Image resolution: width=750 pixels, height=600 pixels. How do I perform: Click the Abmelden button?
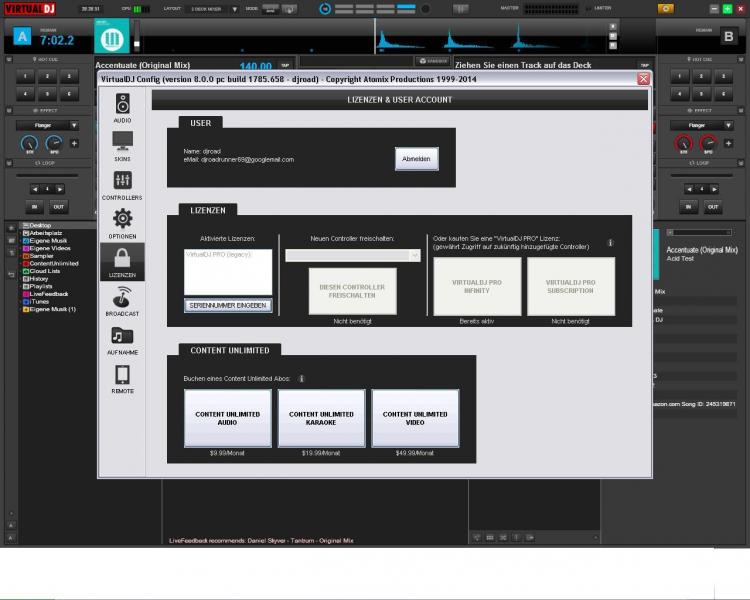point(416,158)
